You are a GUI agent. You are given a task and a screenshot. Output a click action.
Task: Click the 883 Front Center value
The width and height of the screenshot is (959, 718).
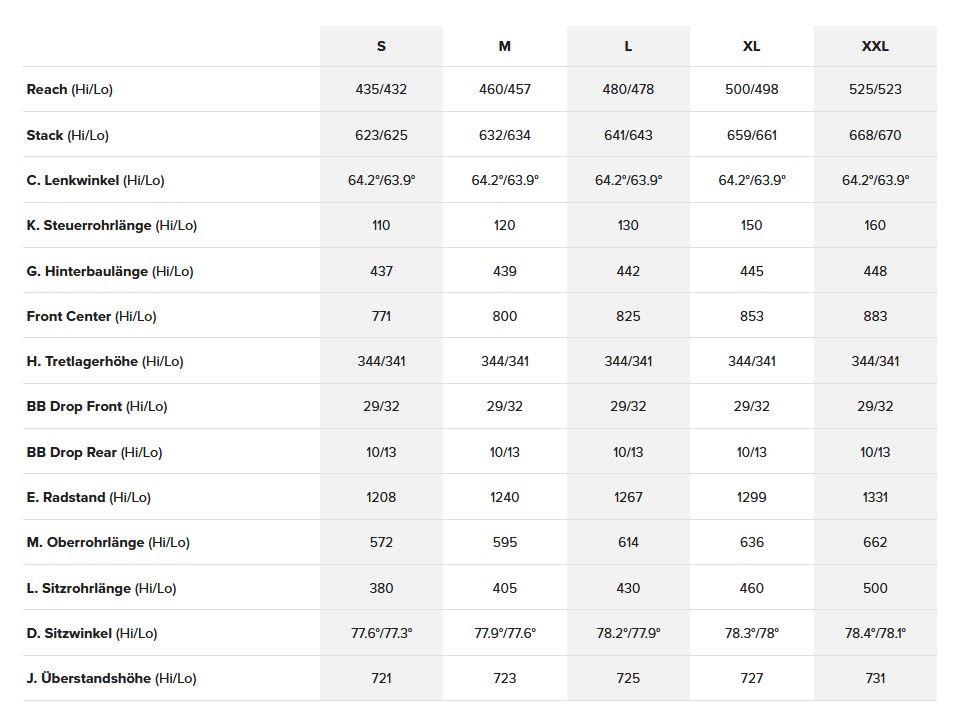[x=875, y=316]
